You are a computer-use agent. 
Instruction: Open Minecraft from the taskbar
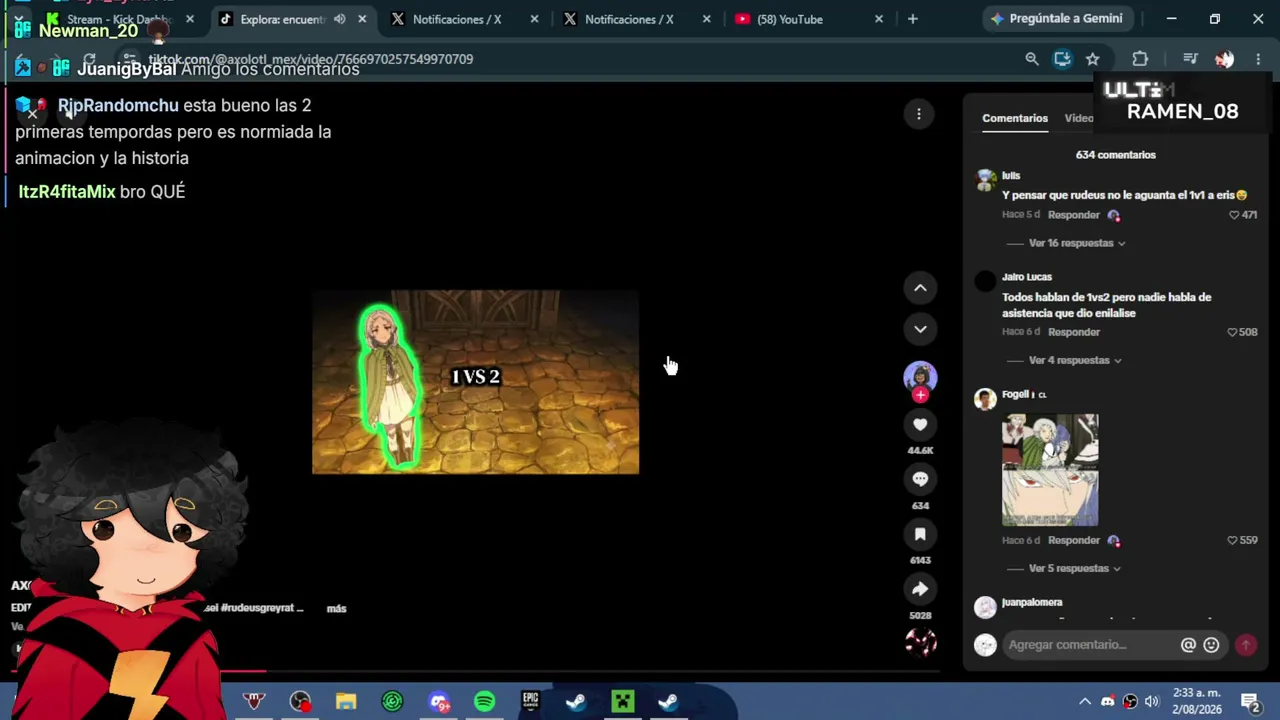[622, 702]
